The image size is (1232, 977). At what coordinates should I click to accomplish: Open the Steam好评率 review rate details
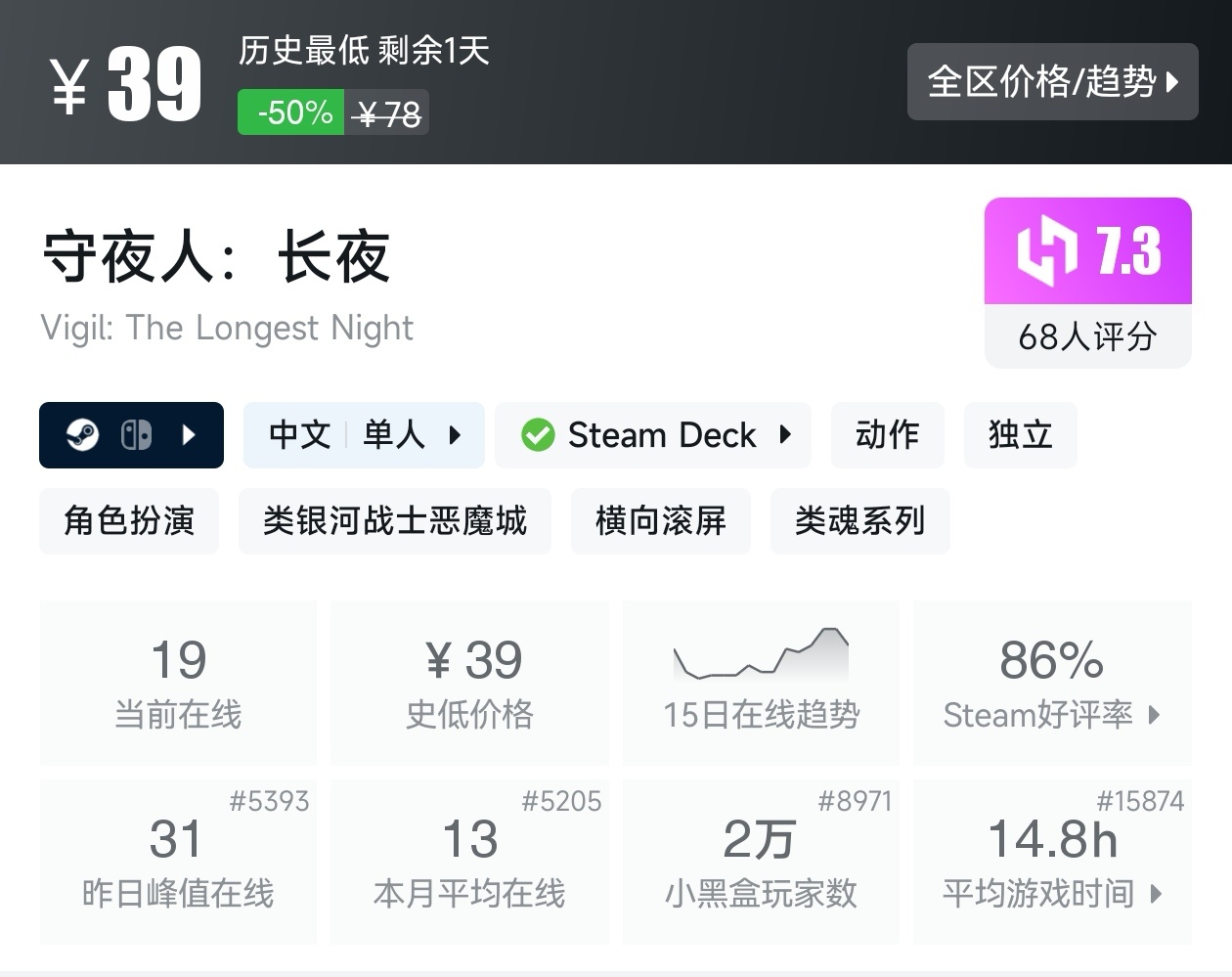coord(1052,715)
